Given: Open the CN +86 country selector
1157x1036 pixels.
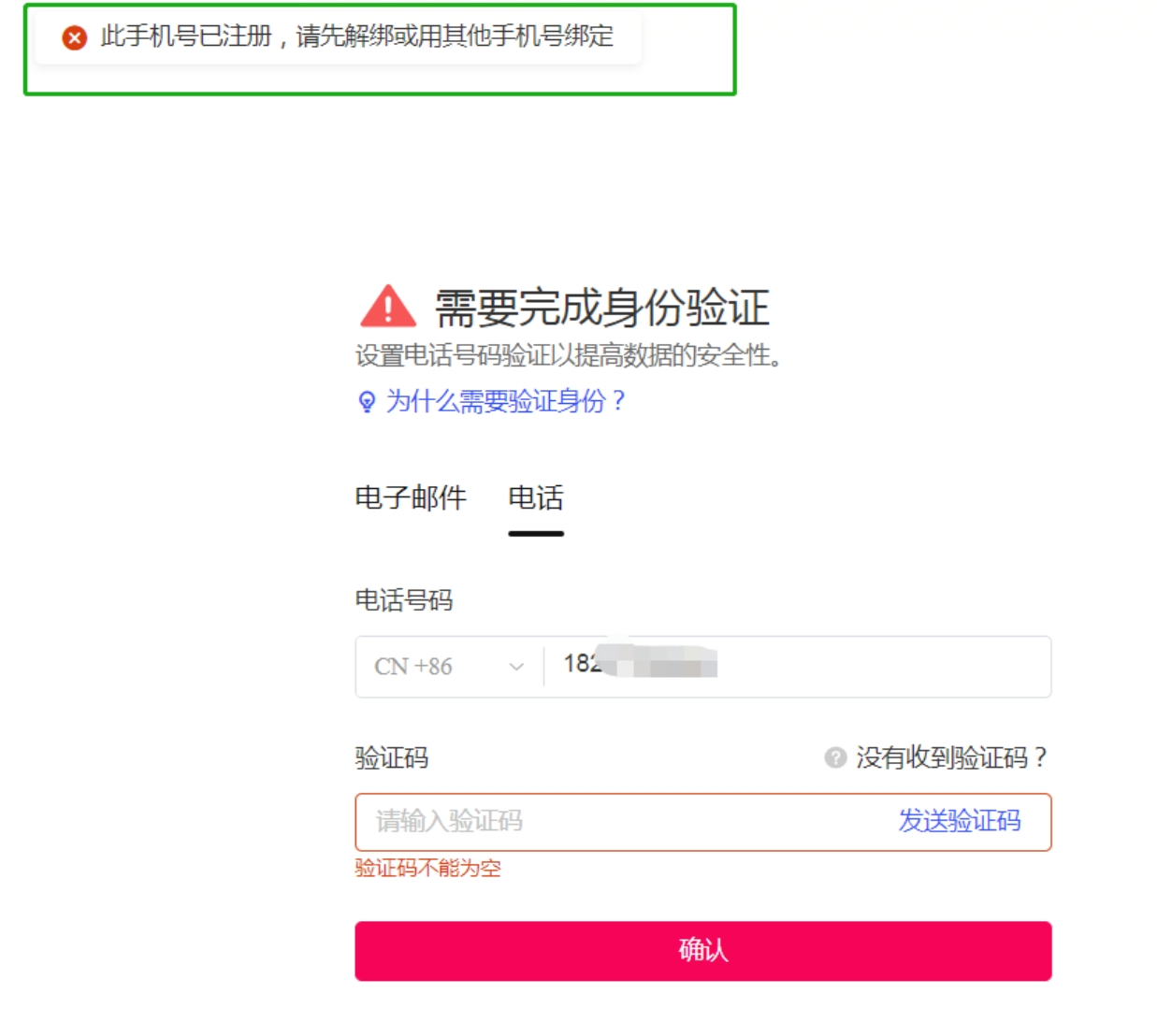Looking at the screenshot, I should [449, 667].
